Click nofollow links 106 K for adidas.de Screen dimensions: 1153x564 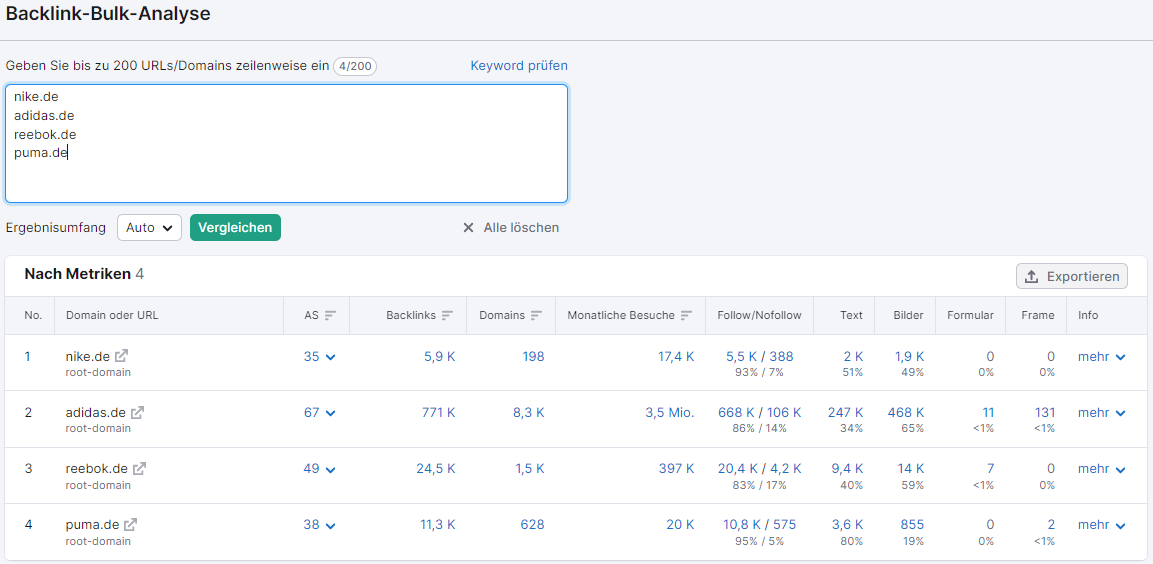pyautogui.click(x=784, y=413)
